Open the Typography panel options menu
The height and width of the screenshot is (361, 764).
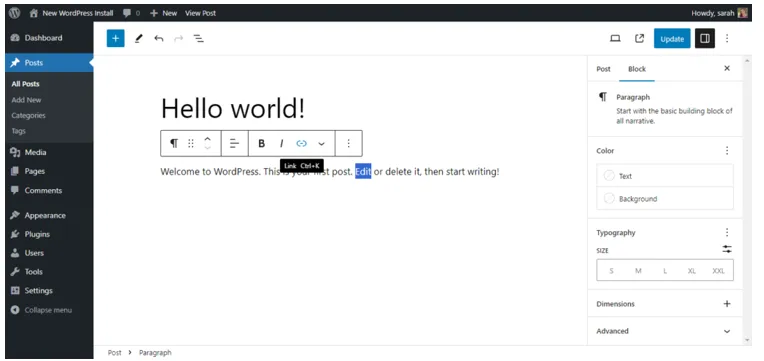[727, 232]
